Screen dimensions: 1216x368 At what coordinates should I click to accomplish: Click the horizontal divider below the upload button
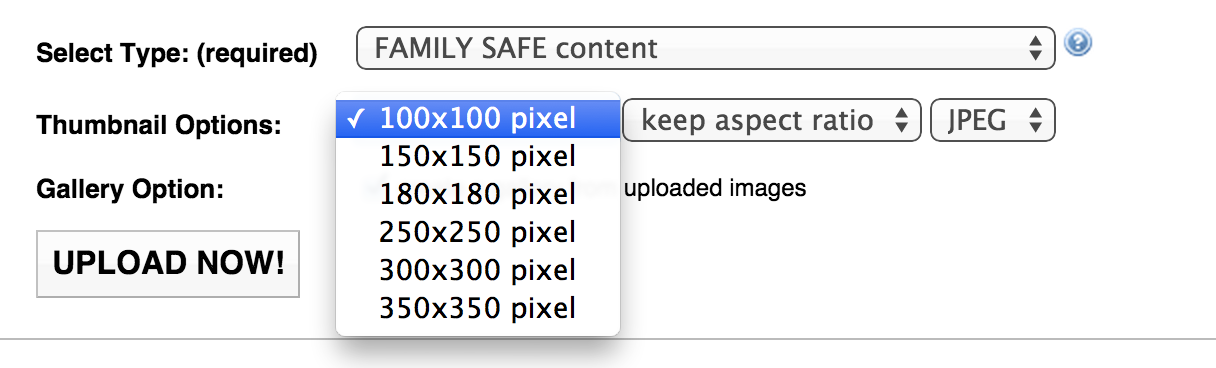pos(608,340)
